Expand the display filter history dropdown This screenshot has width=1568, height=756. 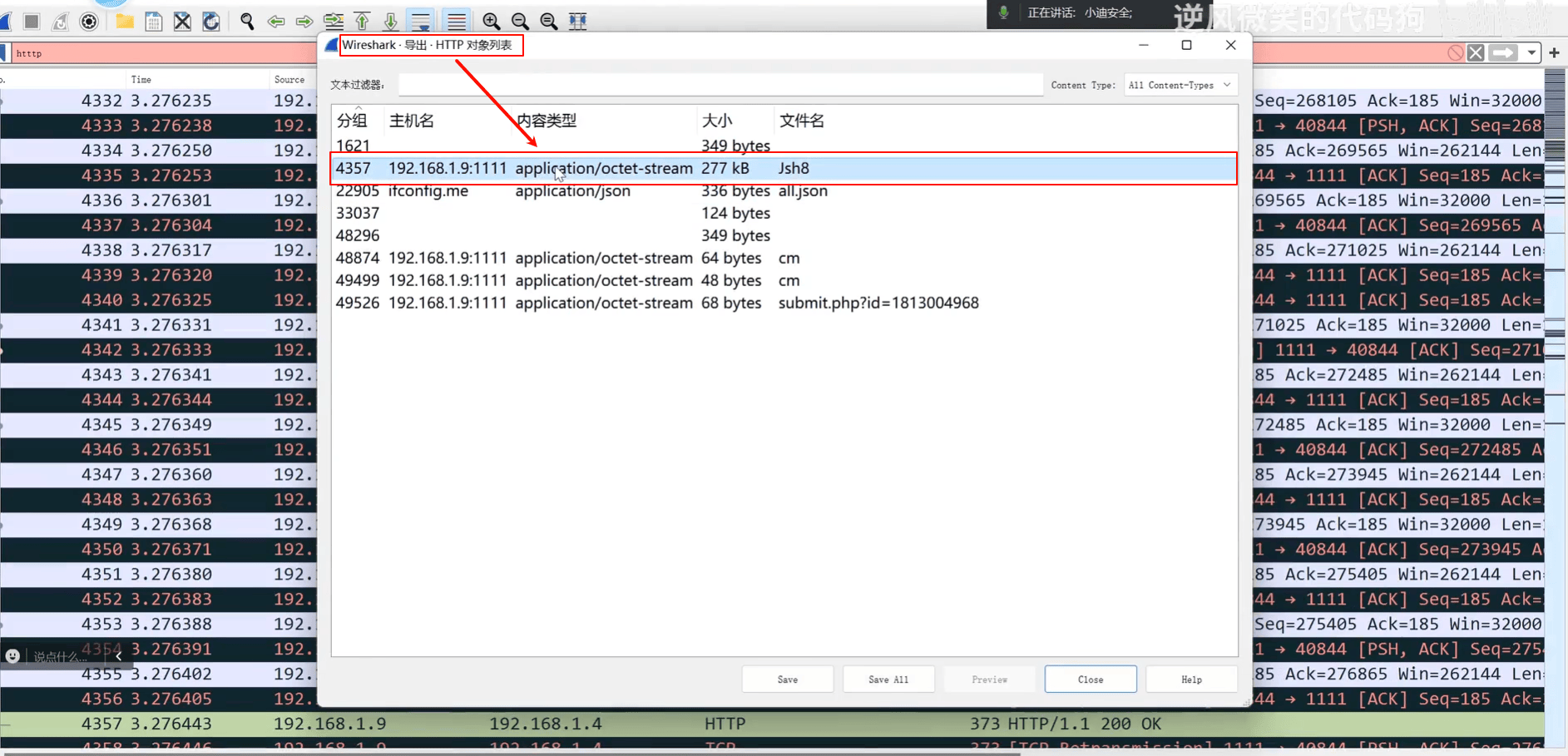click(x=1531, y=53)
